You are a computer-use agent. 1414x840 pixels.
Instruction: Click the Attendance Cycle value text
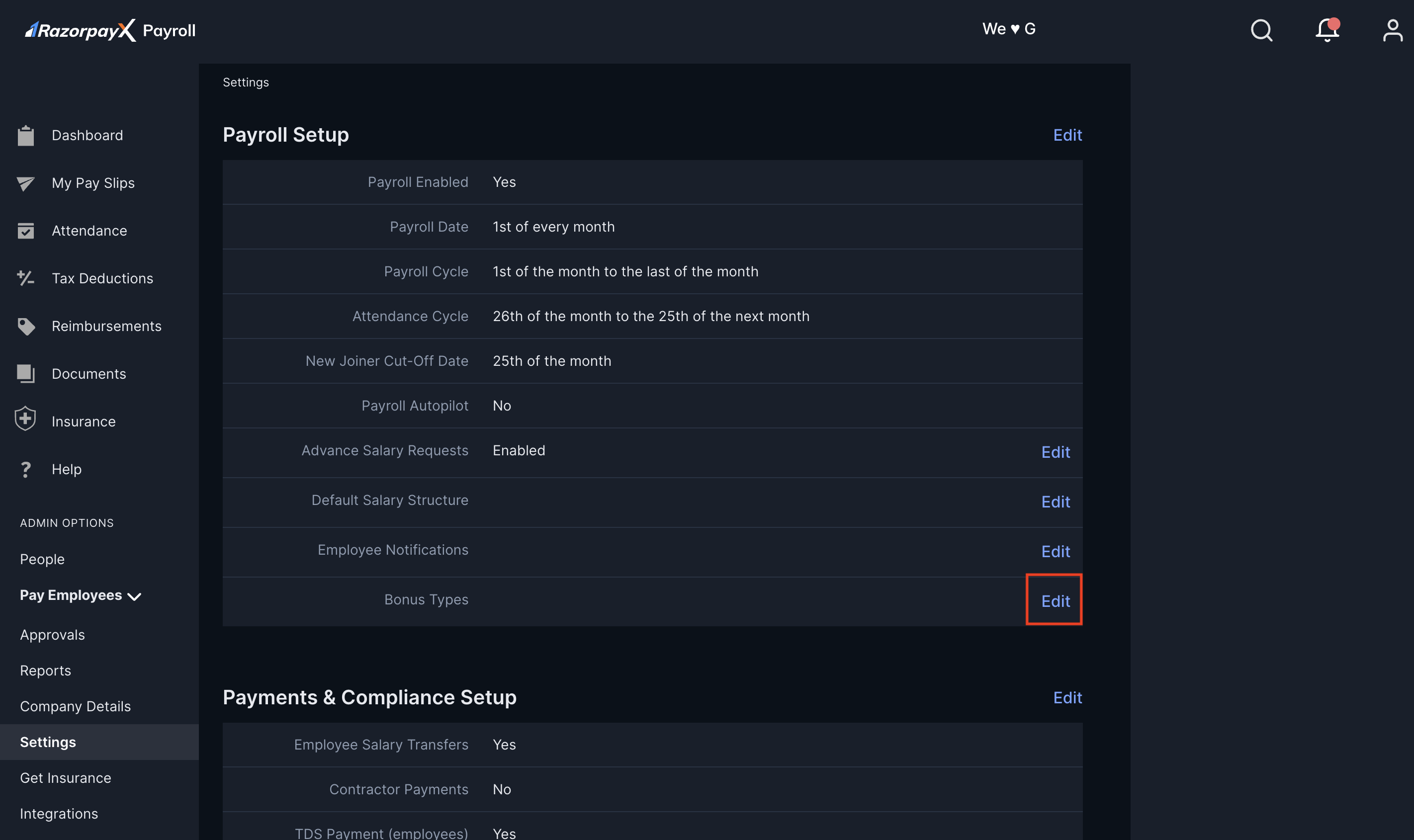tap(651, 316)
